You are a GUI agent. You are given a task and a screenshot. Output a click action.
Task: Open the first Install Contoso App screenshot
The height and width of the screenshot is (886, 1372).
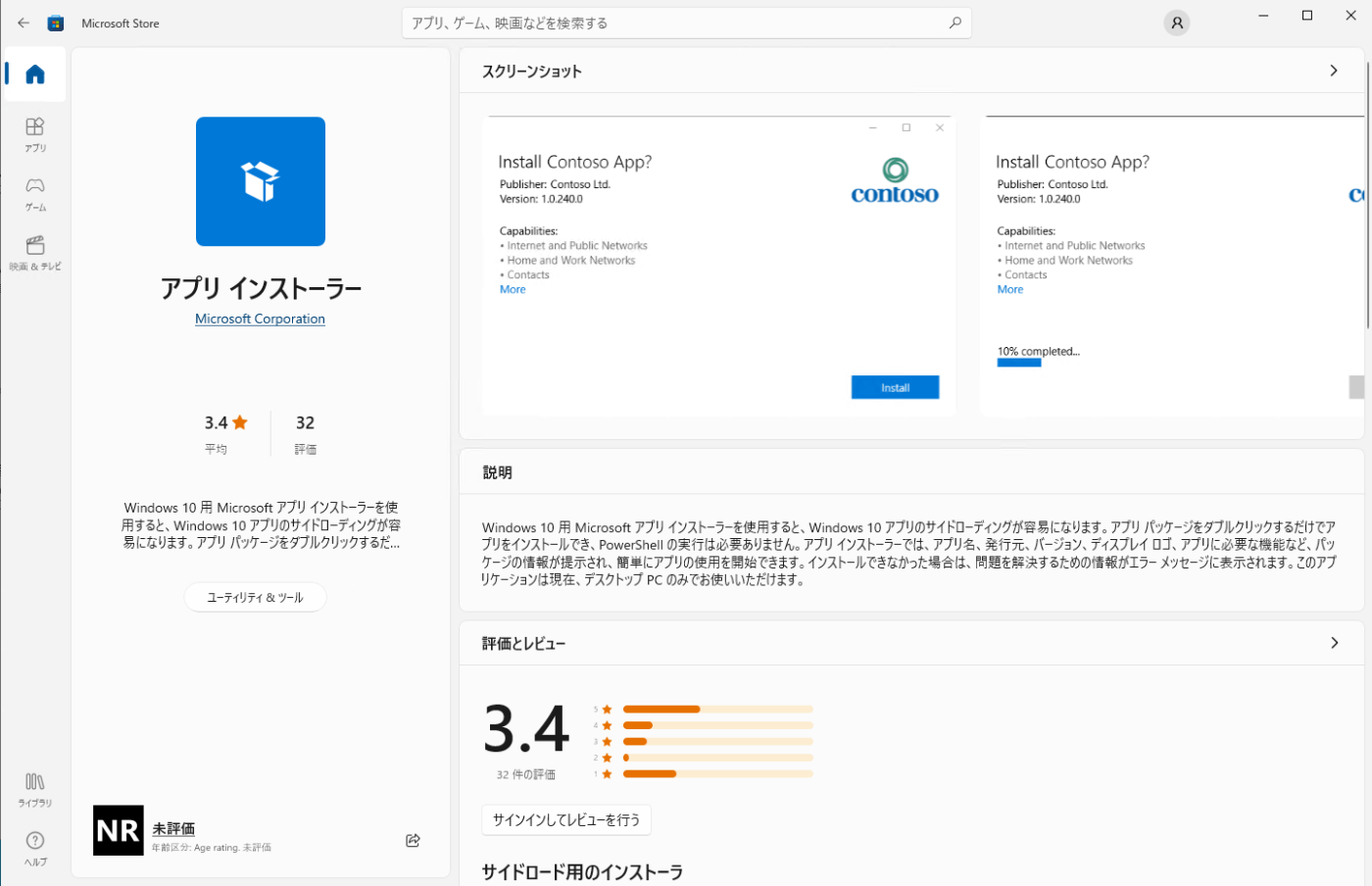click(x=719, y=266)
